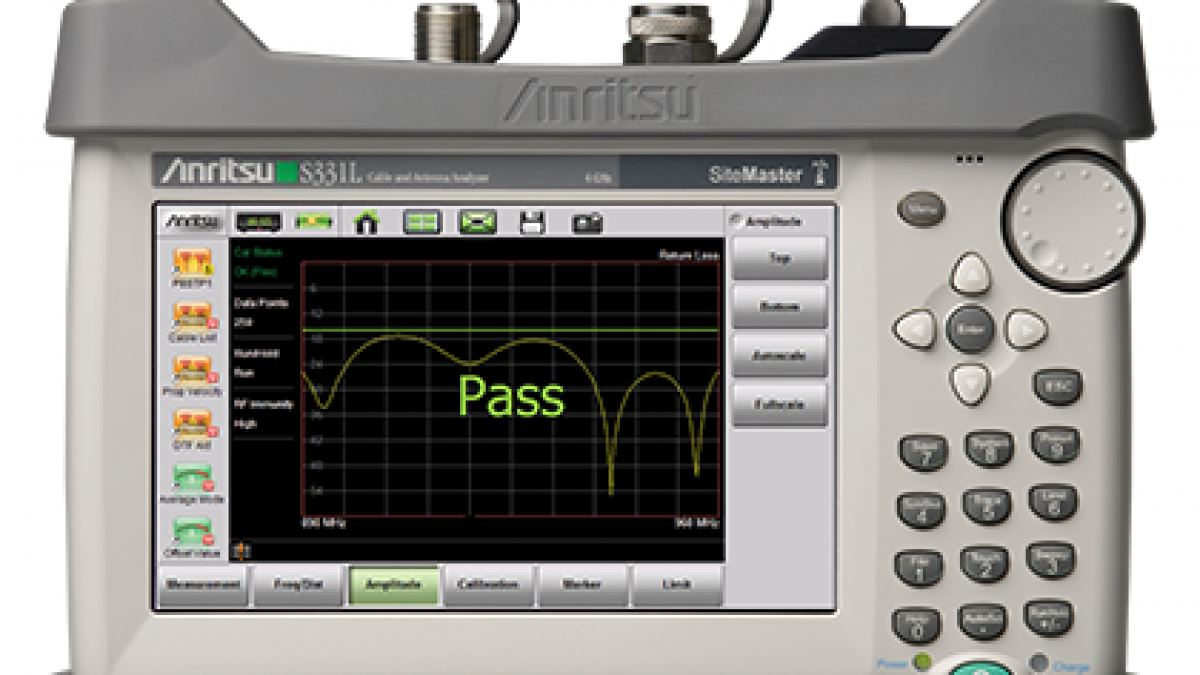Click the Right arrow key on the keypad
This screenshot has width=1200, height=675.
click(x=1026, y=329)
